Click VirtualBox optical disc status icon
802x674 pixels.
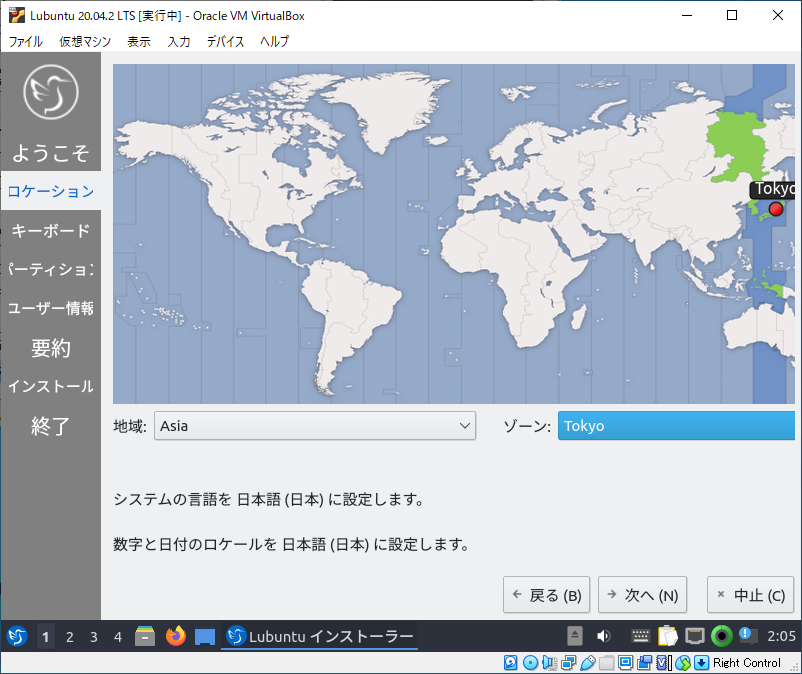[x=530, y=663]
